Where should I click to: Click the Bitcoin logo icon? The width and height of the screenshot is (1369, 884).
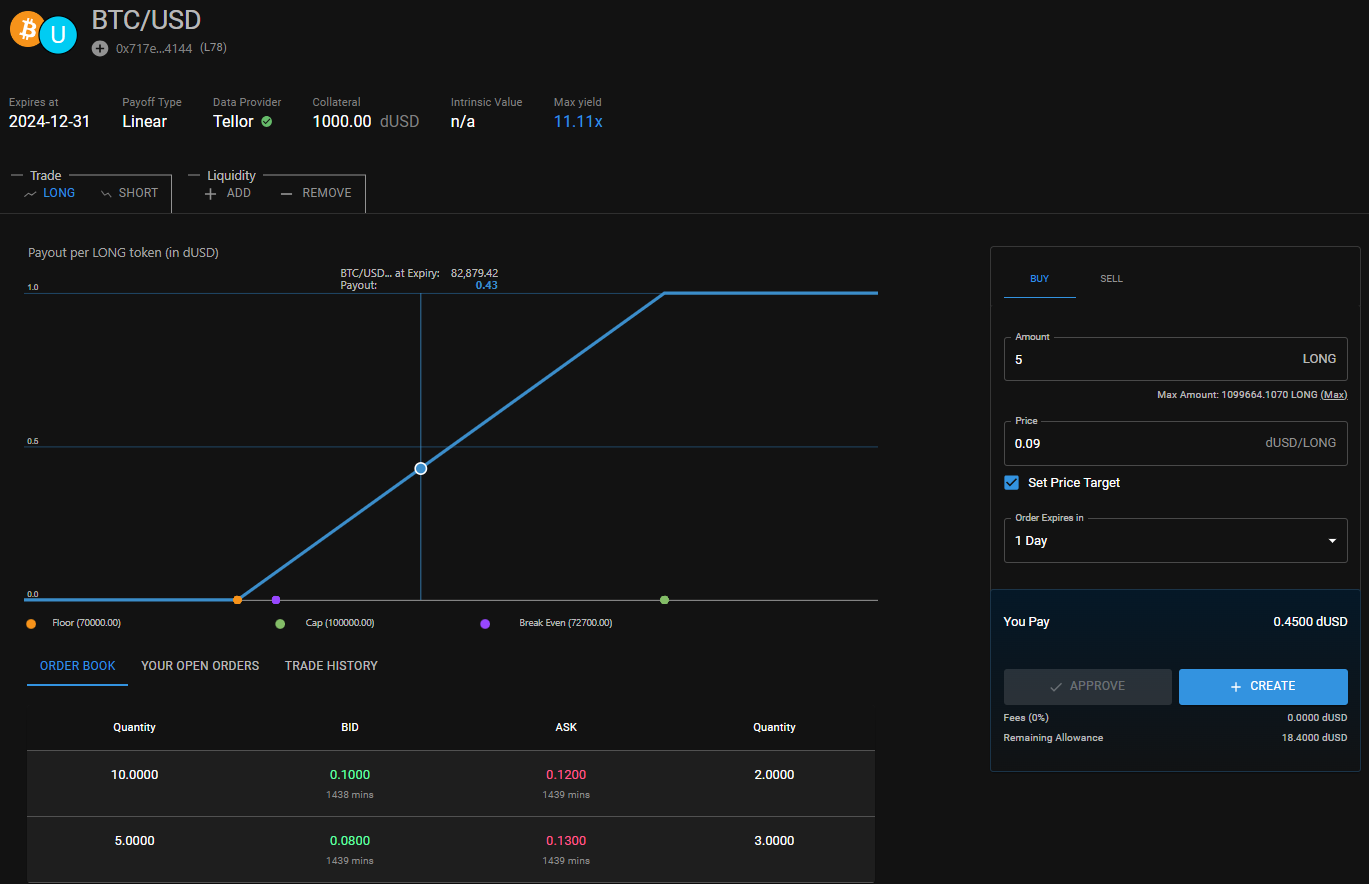click(x=26, y=30)
